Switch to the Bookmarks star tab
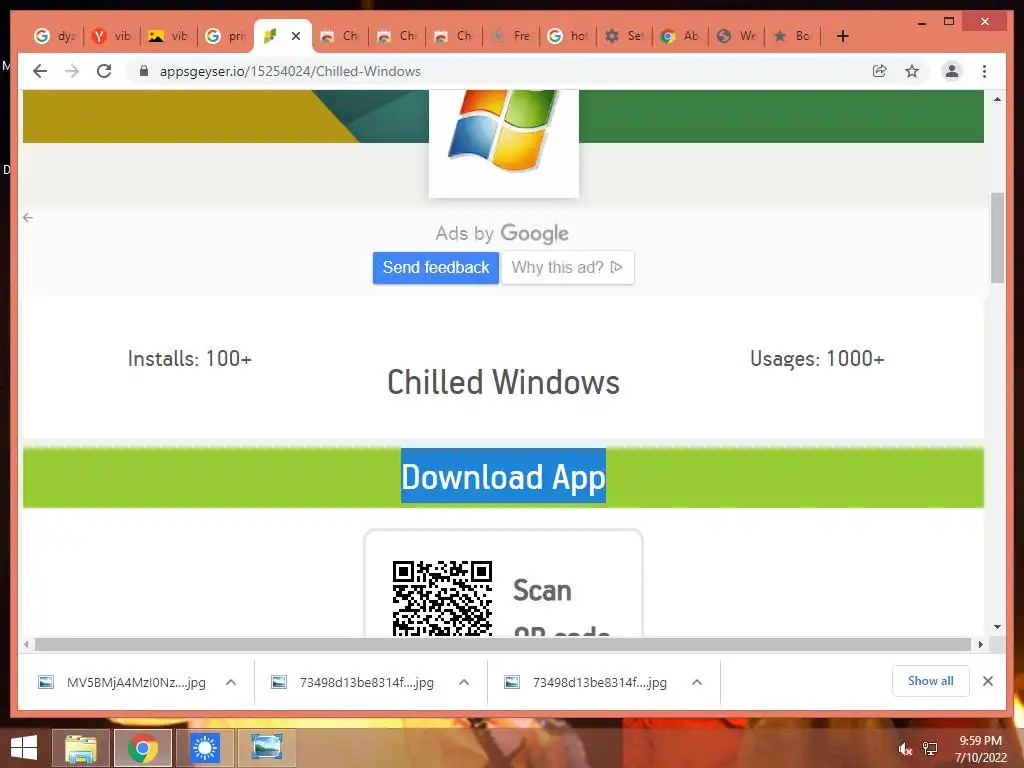The image size is (1024, 768). click(x=793, y=36)
